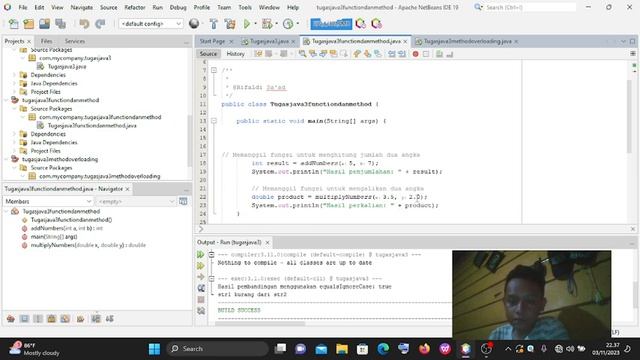Screen dimensions: 640x360
Task: Collapse the tugasjava3functiondanmethod project node
Action: pos(7,100)
